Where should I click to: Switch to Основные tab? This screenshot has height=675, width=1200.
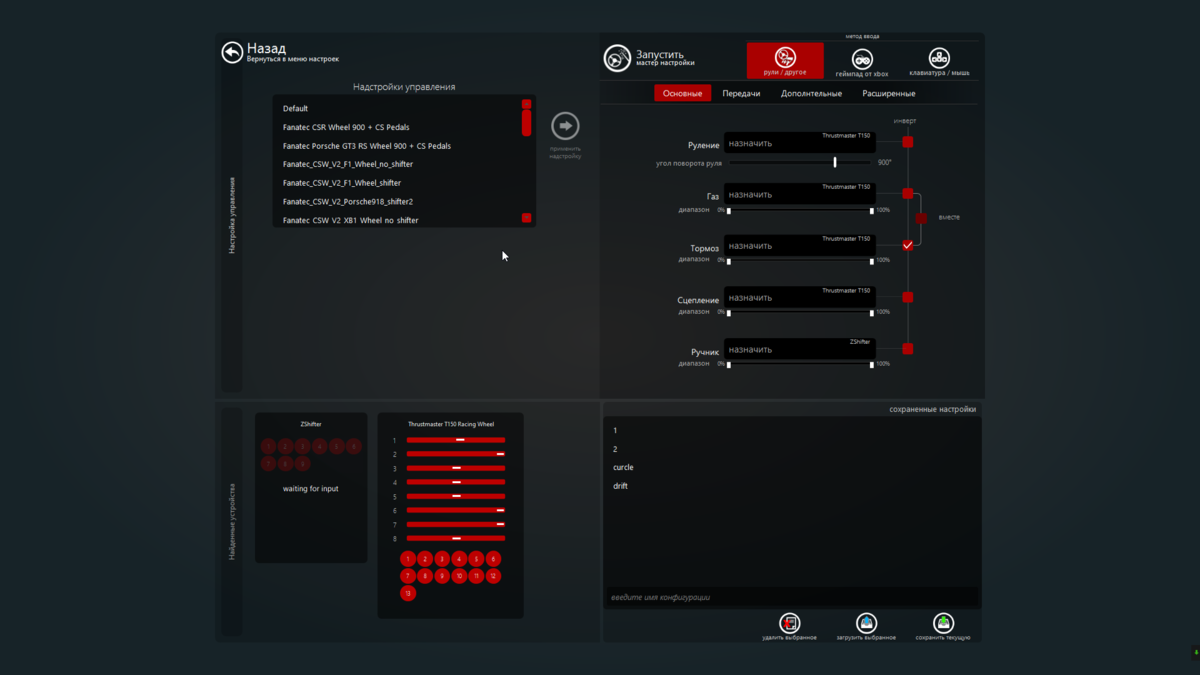[683, 93]
